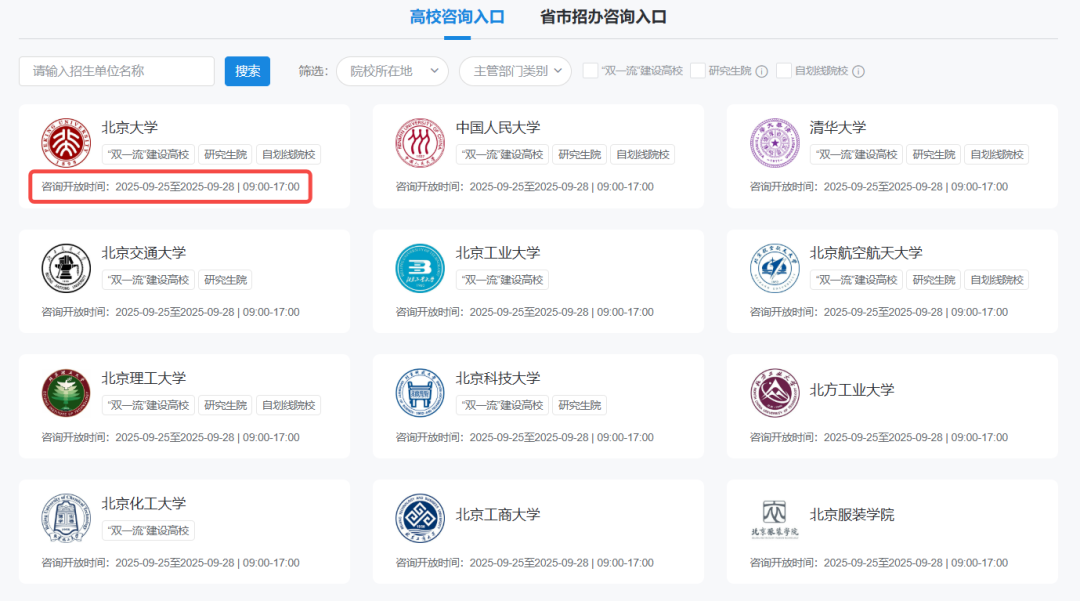Image resolution: width=1080 pixels, height=601 pixels.
Task: Click the 搜索 button
Action: (247, 71)
